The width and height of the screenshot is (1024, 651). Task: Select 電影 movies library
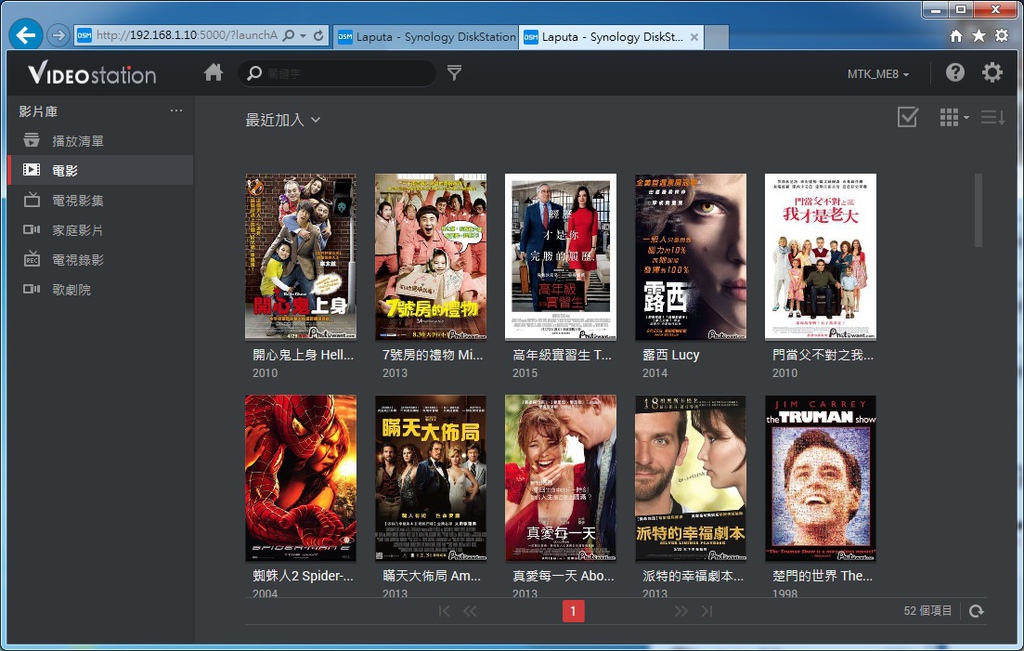coord(101,170)
